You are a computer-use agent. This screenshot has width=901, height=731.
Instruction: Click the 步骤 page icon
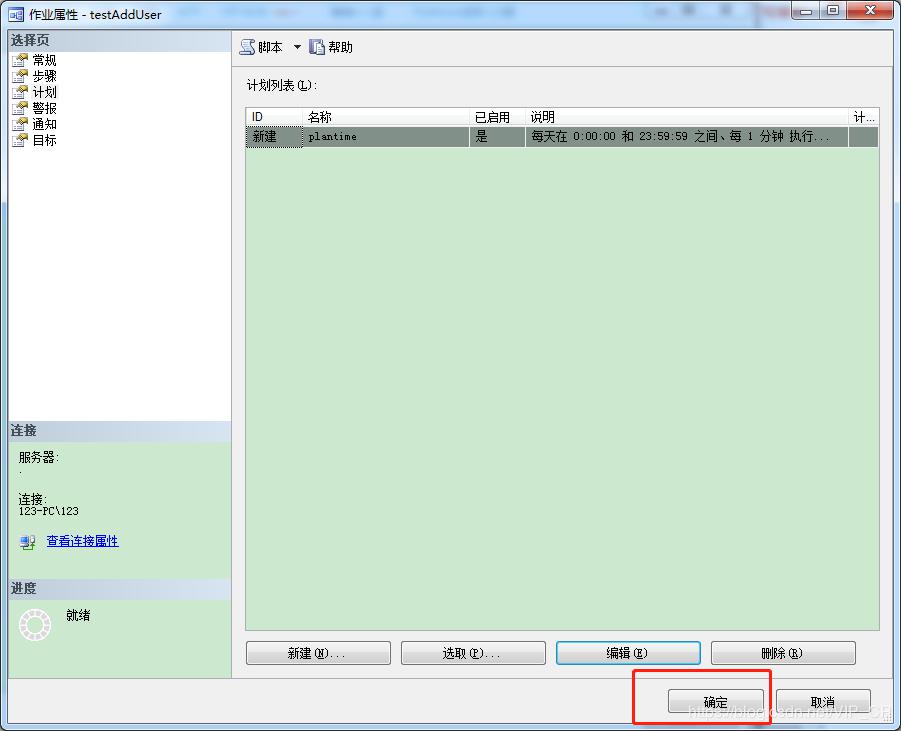tap(20, 76)
